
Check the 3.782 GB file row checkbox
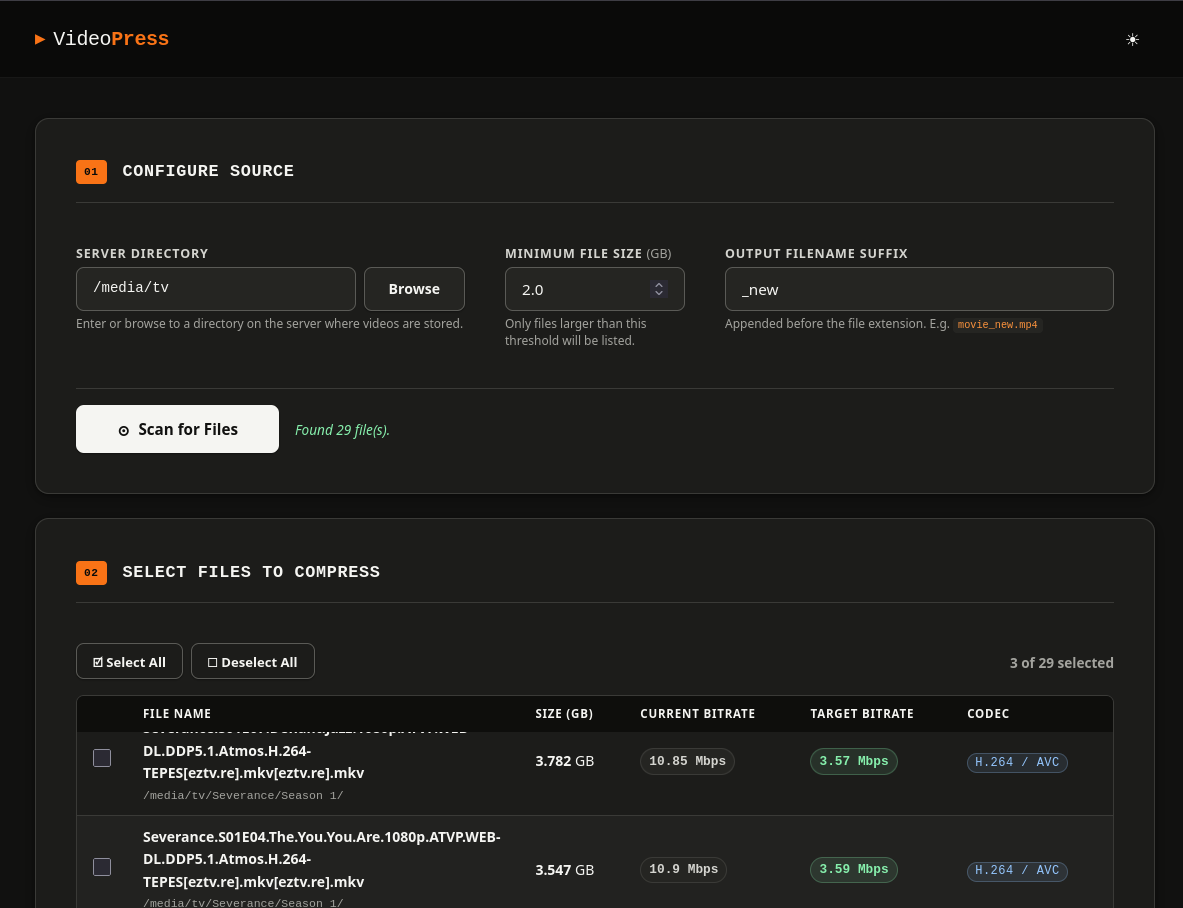pos(102,758)
